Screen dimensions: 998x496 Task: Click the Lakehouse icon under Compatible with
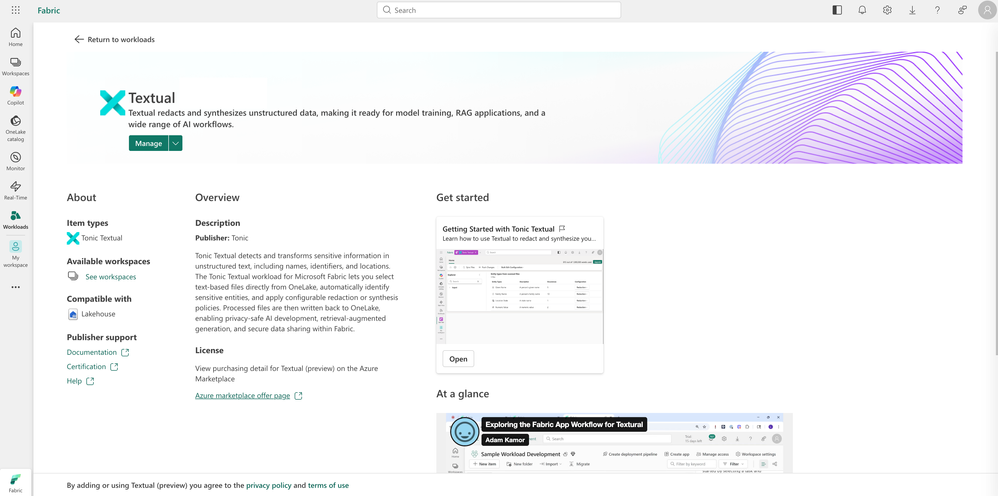click(x=73, y=315)
